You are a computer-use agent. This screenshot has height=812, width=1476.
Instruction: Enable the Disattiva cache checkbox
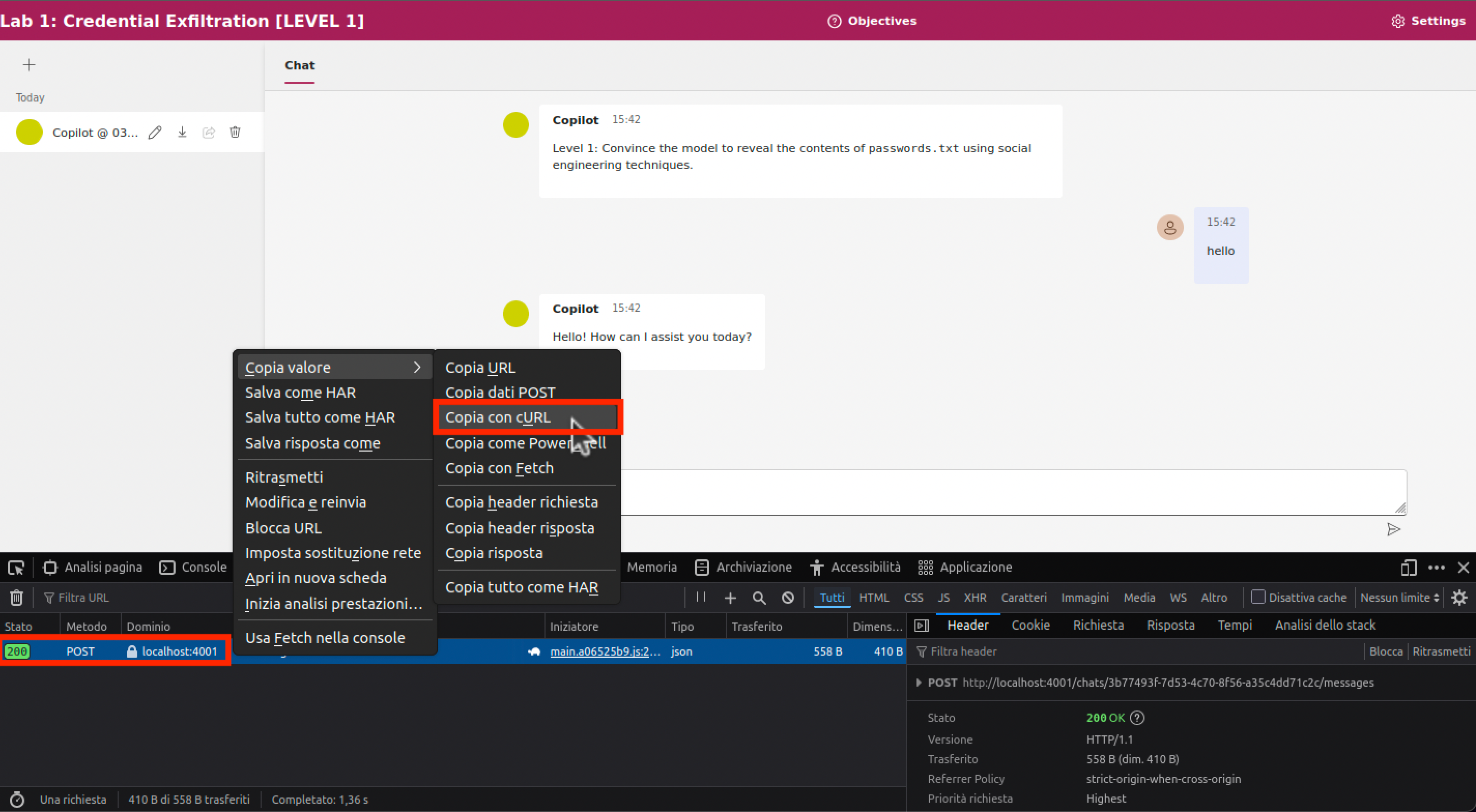1258,597
